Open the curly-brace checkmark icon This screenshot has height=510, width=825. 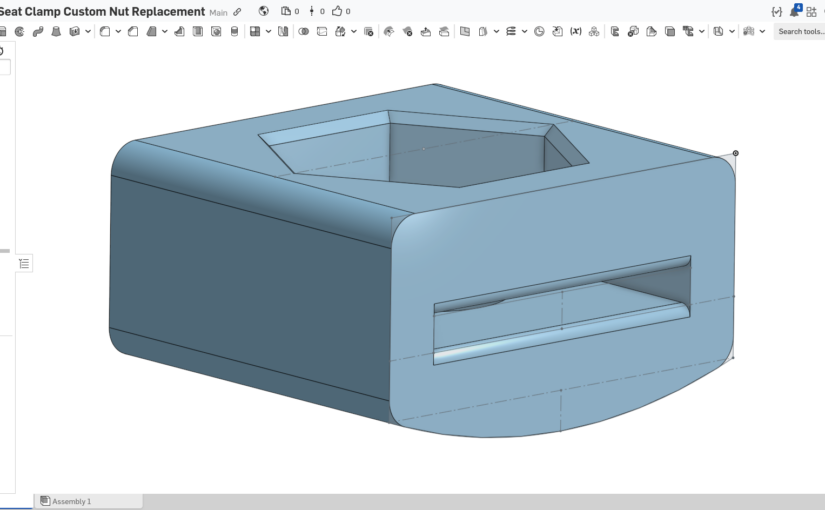(x=777, y=12)
